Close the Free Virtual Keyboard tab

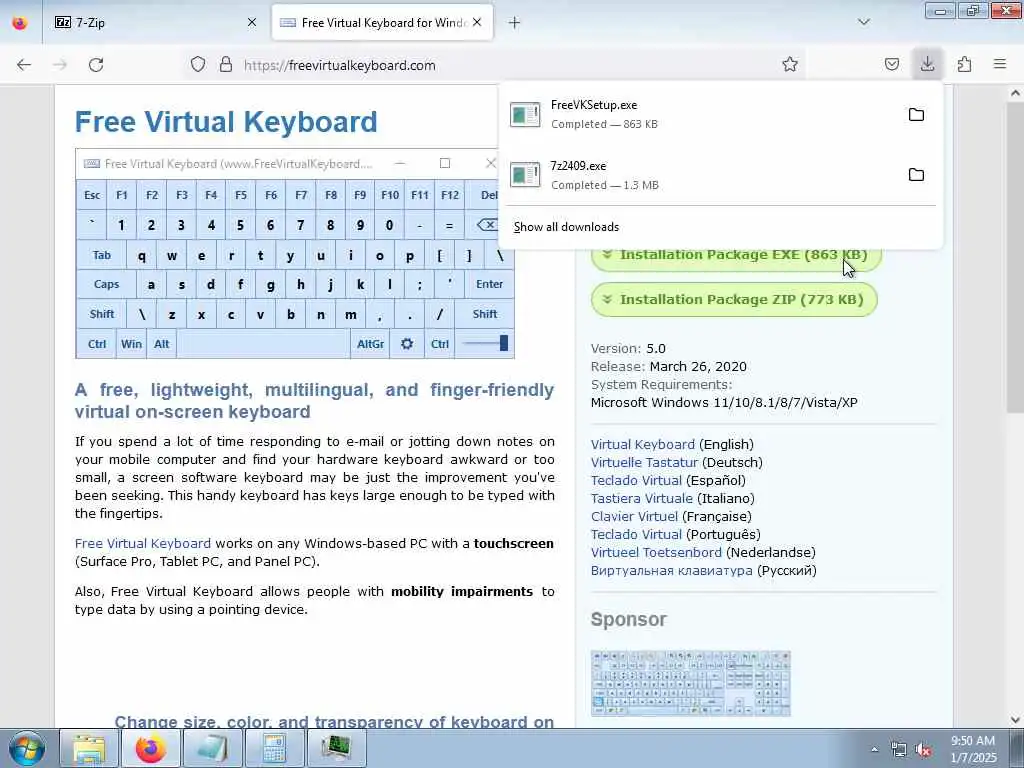click(x=477, y=22)
